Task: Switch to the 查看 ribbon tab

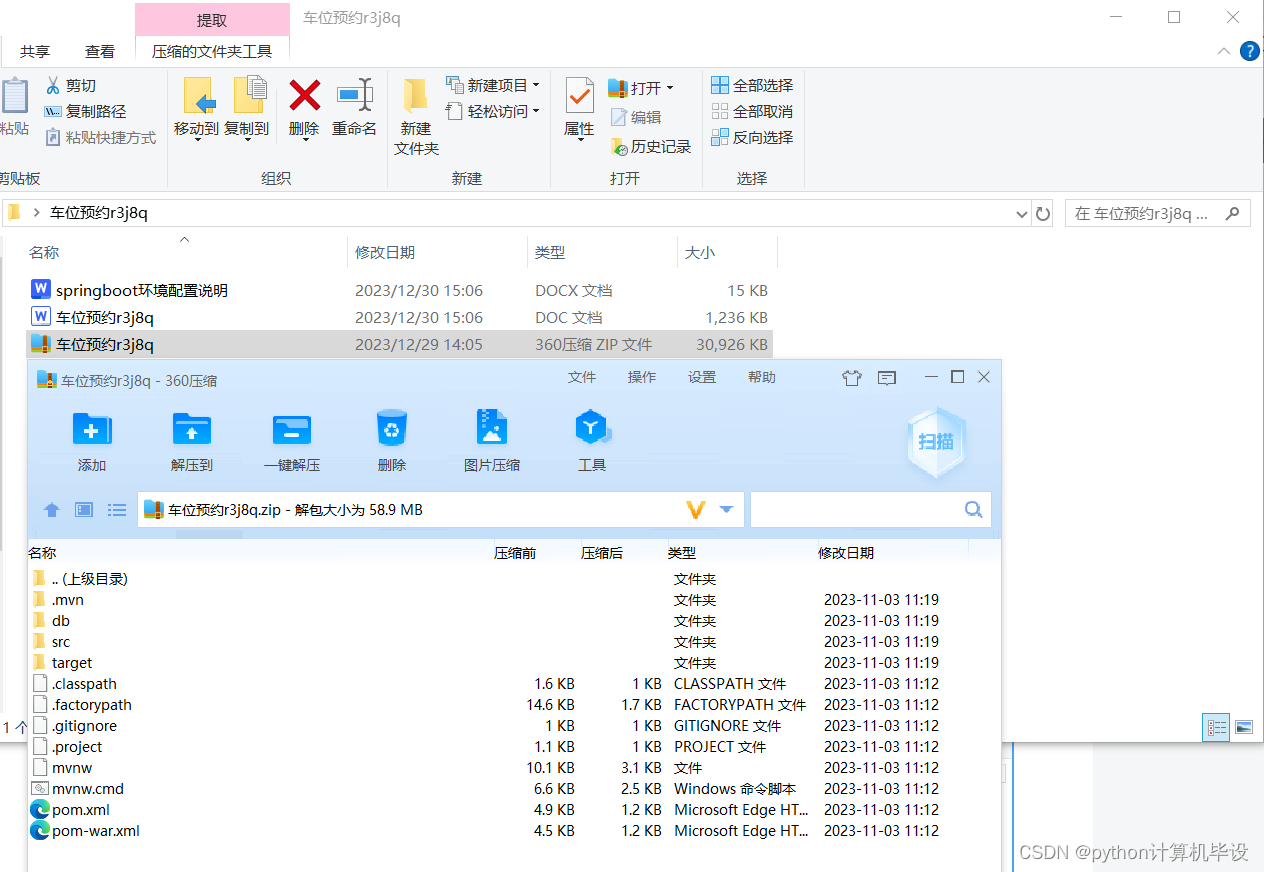Action: tap(100, 51)
